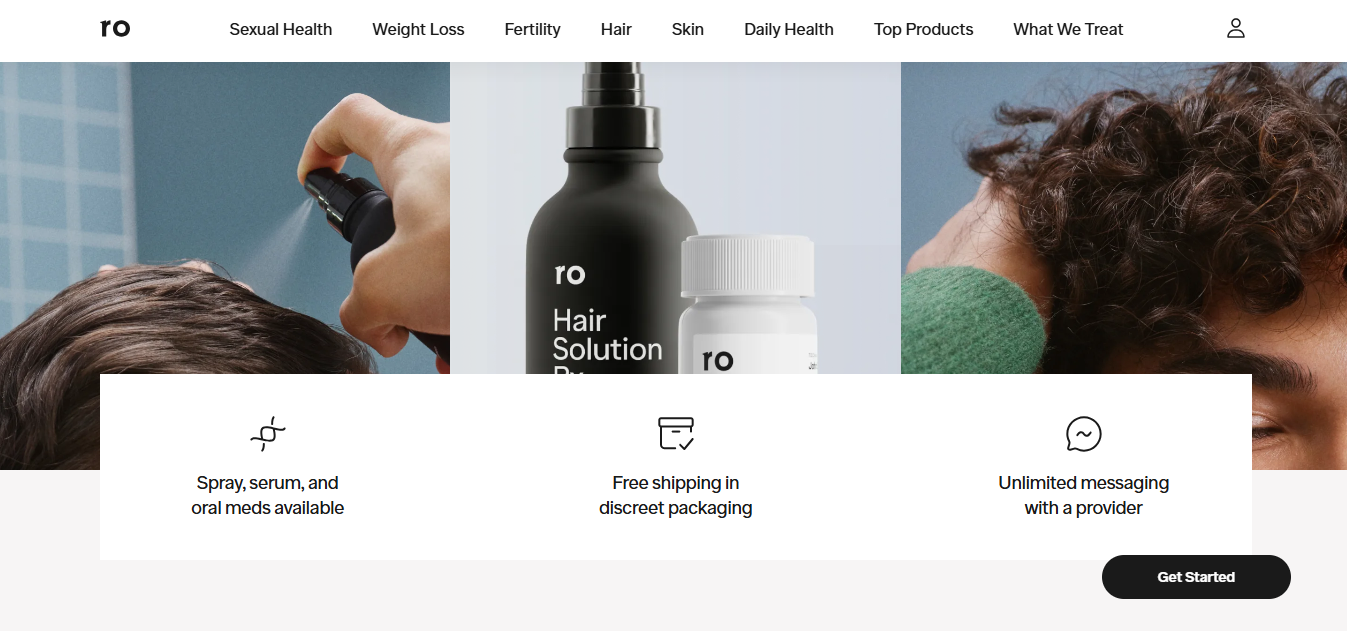
Task: Expand the Hair navigation item
Action: (x=616, y=30)
